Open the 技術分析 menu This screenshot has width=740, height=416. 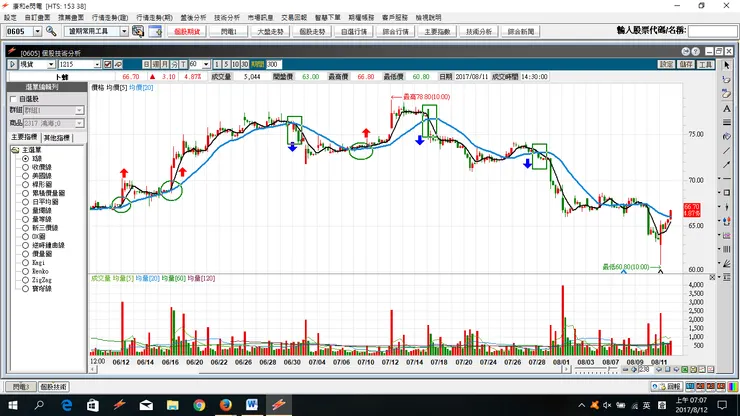point(227,17)
